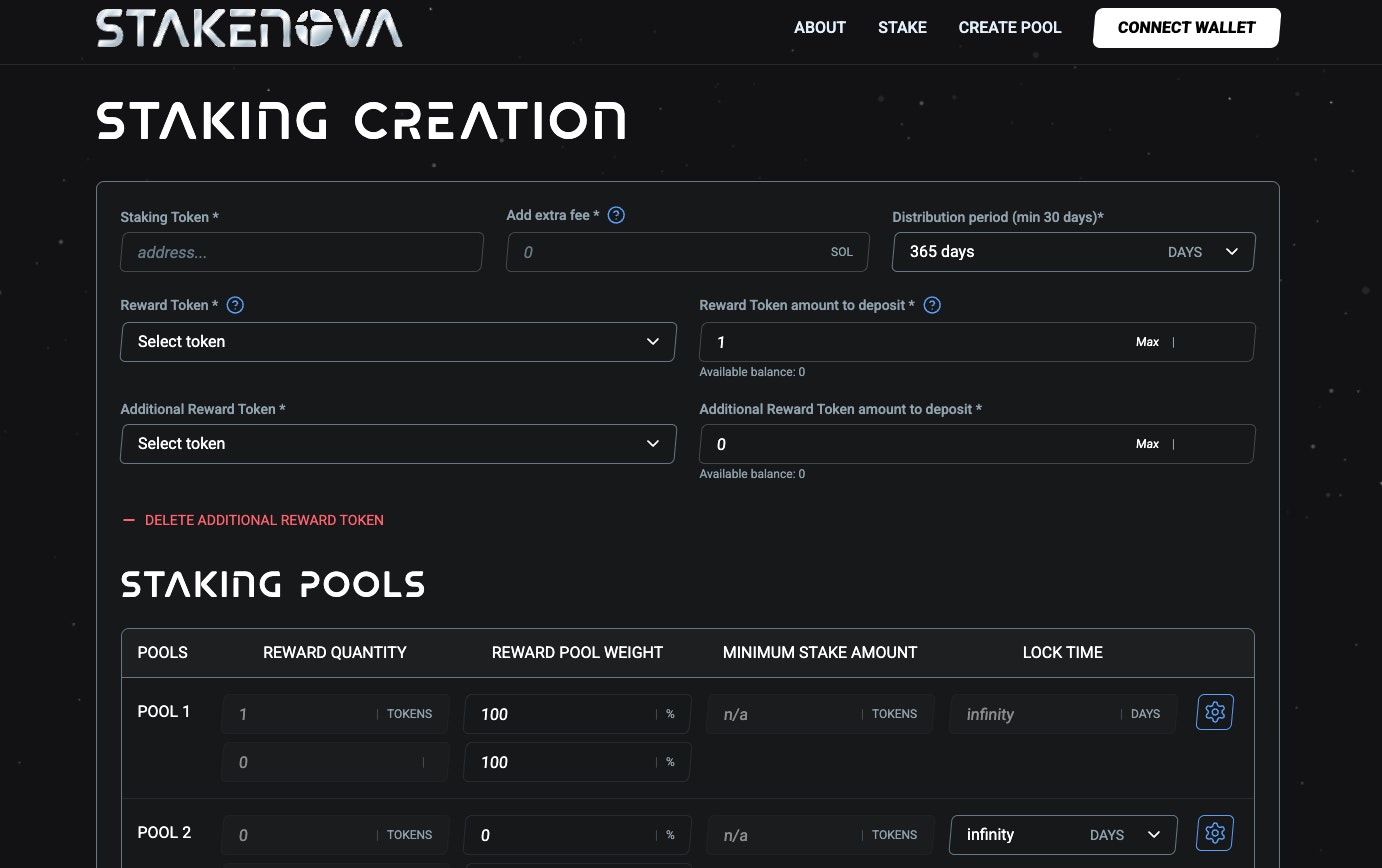Viewport: 1382px width, 868px height.
Task: Open Pool 1 settings gear
Action: [1214, 712]
